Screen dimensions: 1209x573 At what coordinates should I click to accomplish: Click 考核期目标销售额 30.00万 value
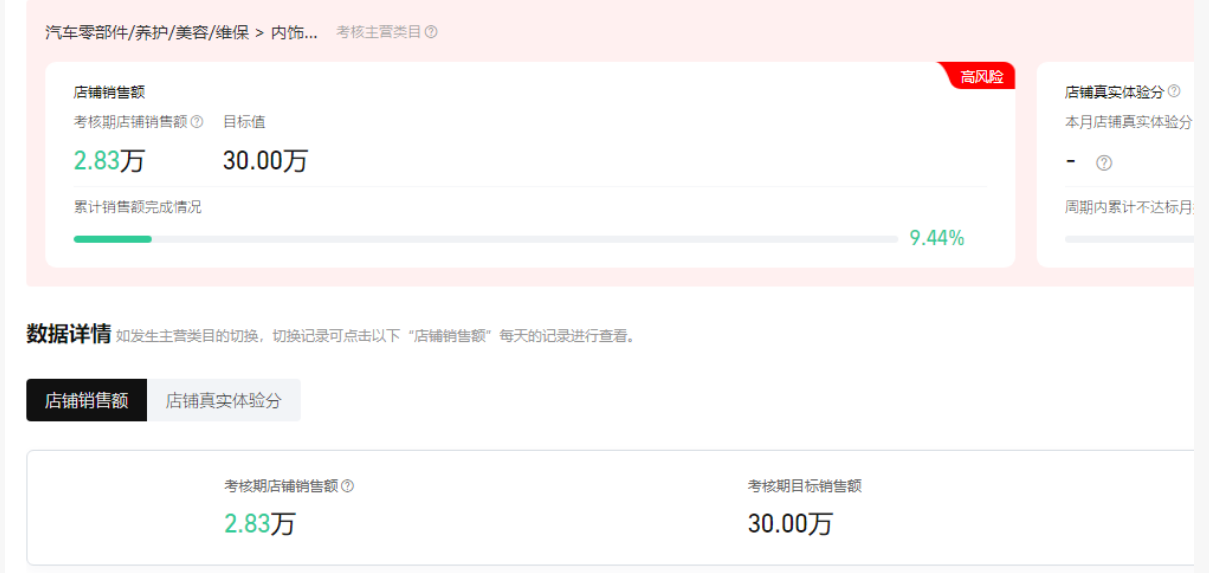click(790, 523)
